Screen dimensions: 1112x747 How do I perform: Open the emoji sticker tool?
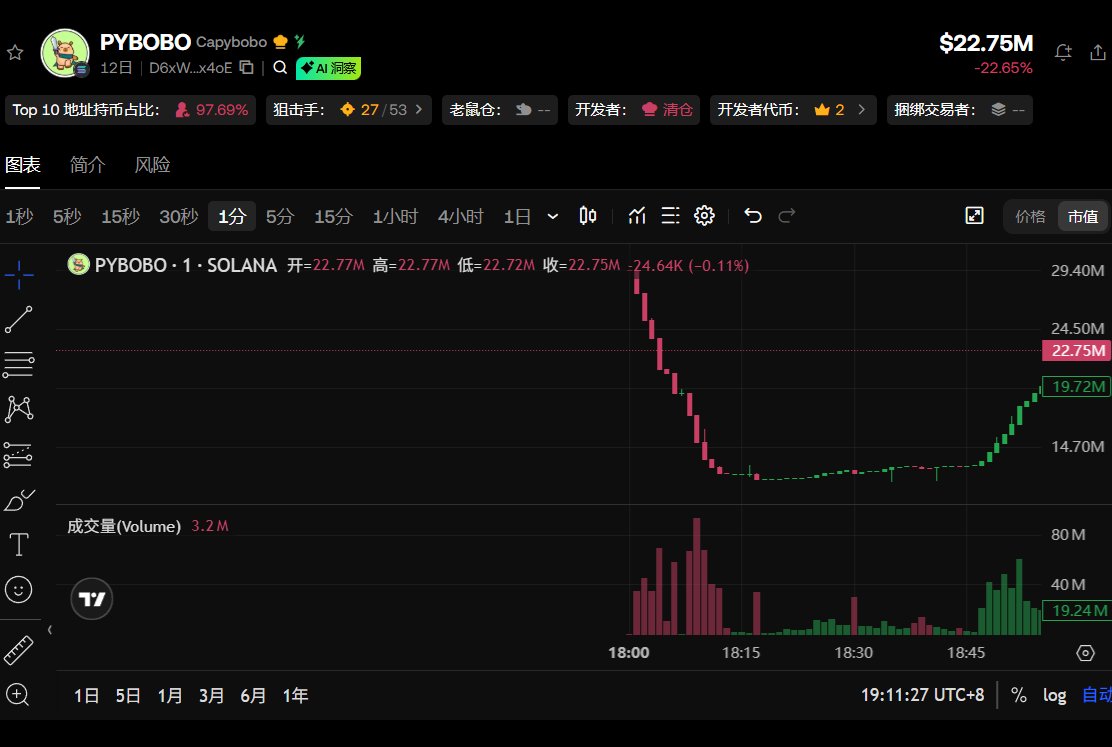18,590
